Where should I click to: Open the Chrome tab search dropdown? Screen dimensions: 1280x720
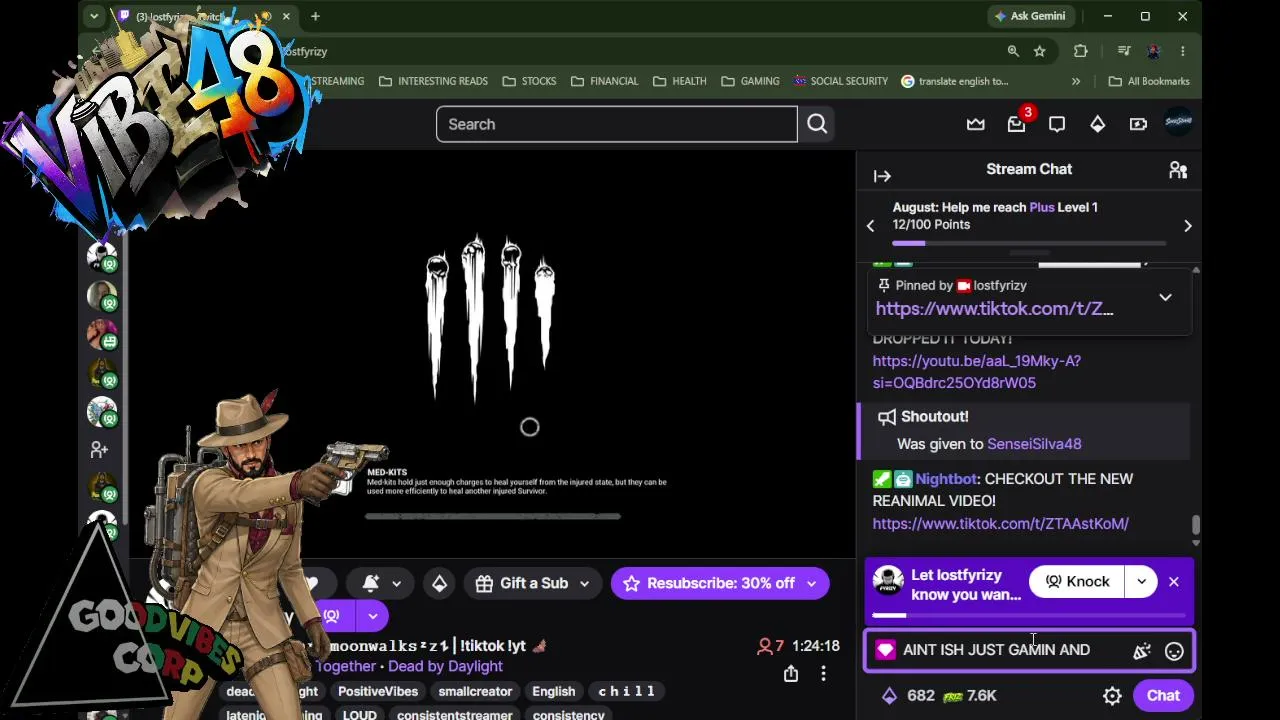[x=94, y=16]
